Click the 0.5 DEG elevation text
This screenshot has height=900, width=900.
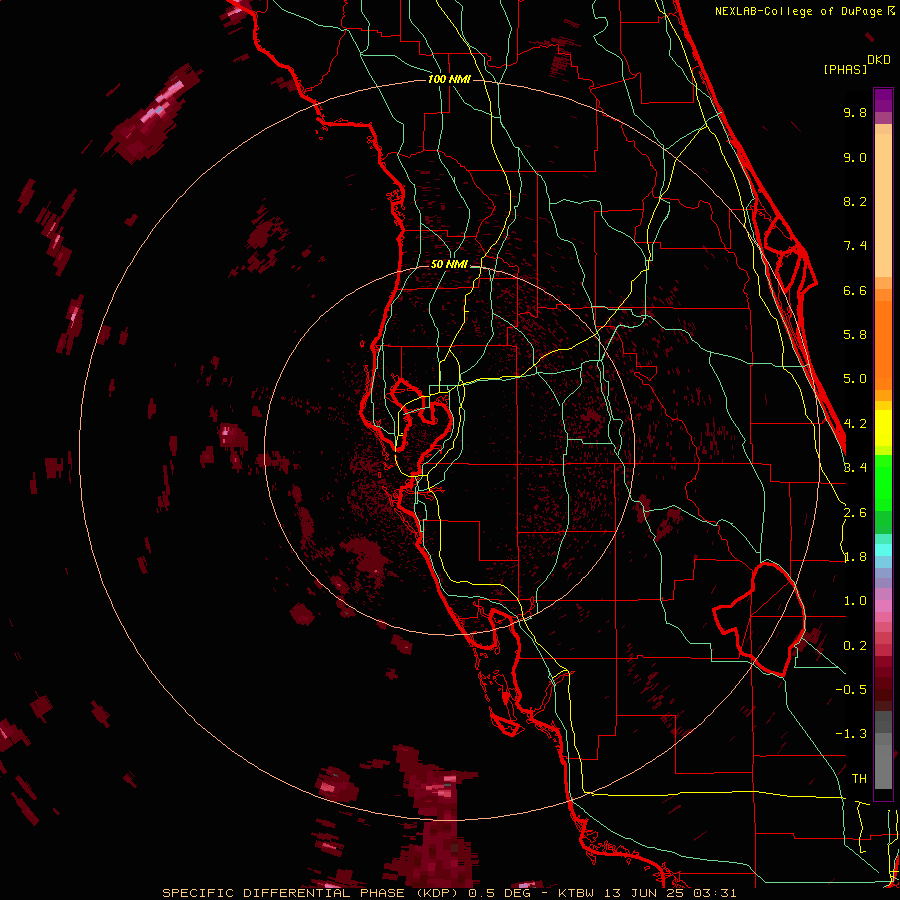click(502, 893)
